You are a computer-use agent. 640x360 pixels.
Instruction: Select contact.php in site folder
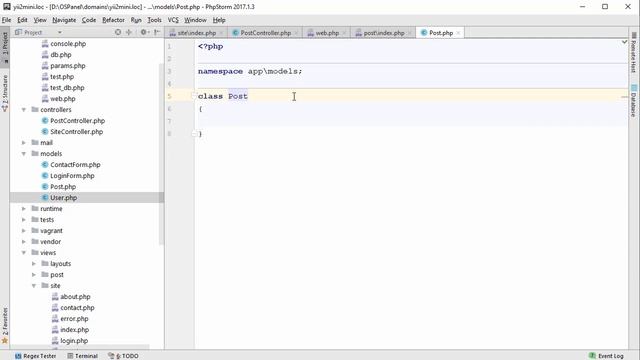point(77,308)
